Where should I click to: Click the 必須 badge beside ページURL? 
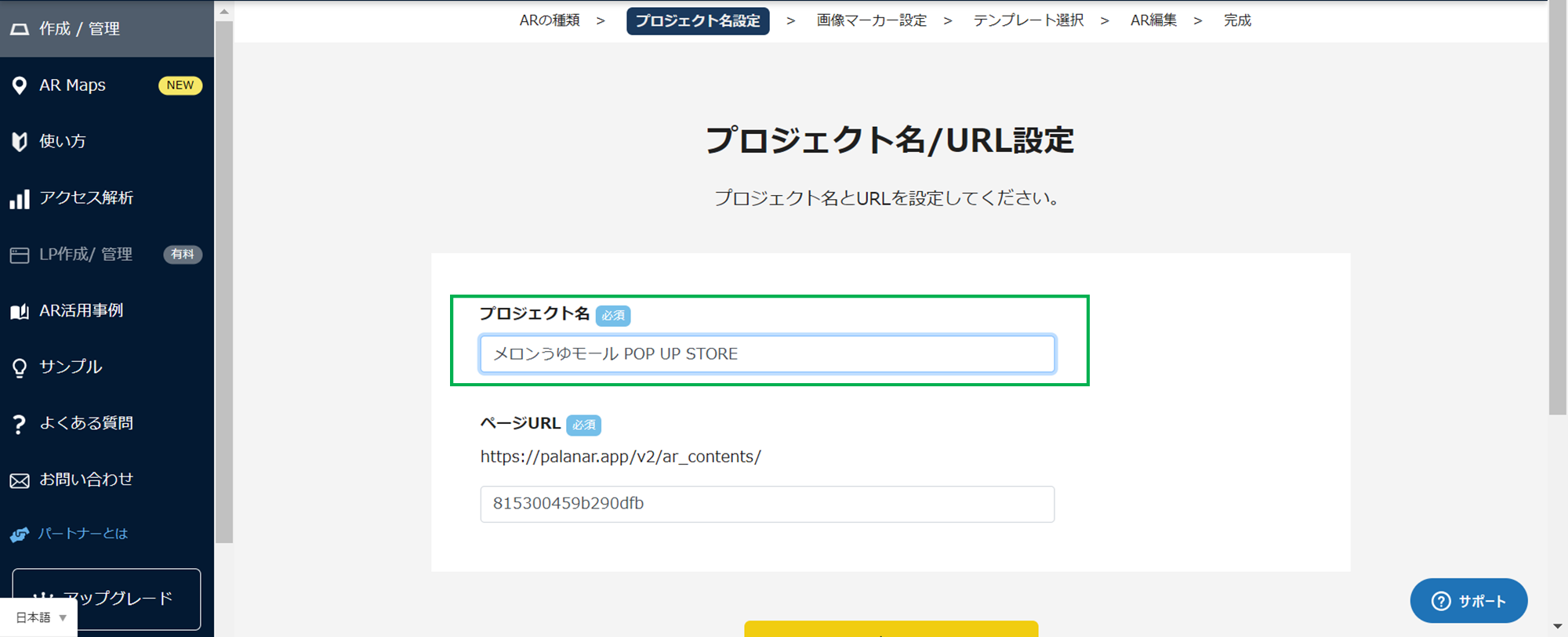click(584, 425)
